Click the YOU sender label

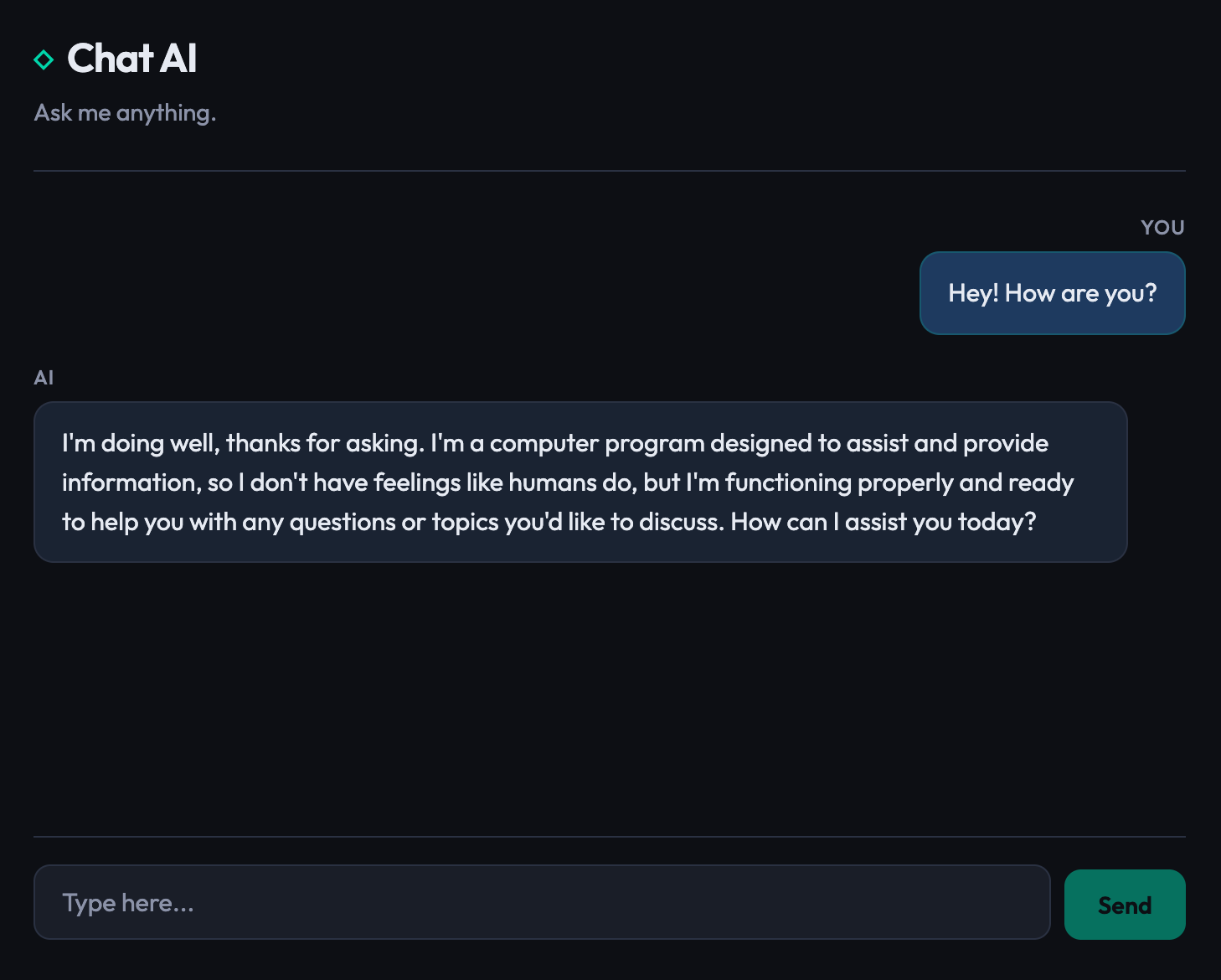click(1162, 227)
